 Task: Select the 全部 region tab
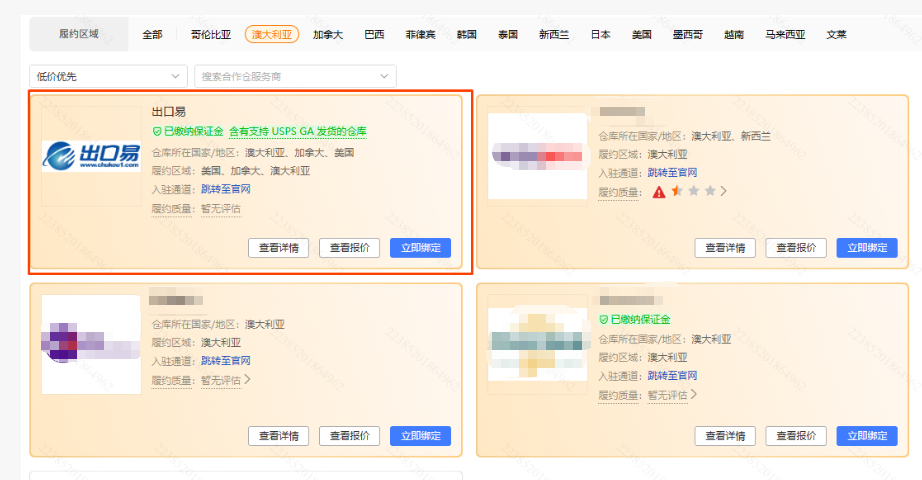(x=152, y=34)
